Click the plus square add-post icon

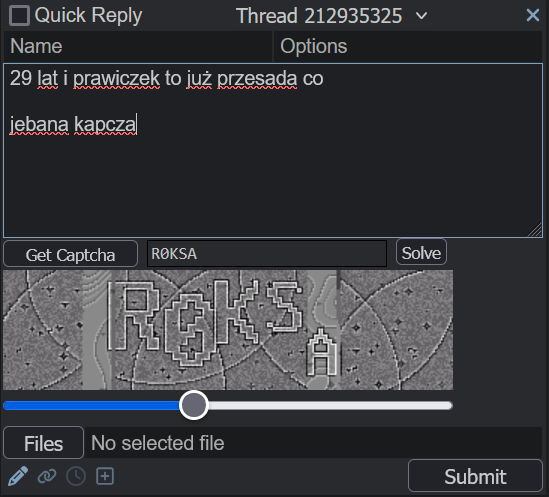click(x=105, y=476)
